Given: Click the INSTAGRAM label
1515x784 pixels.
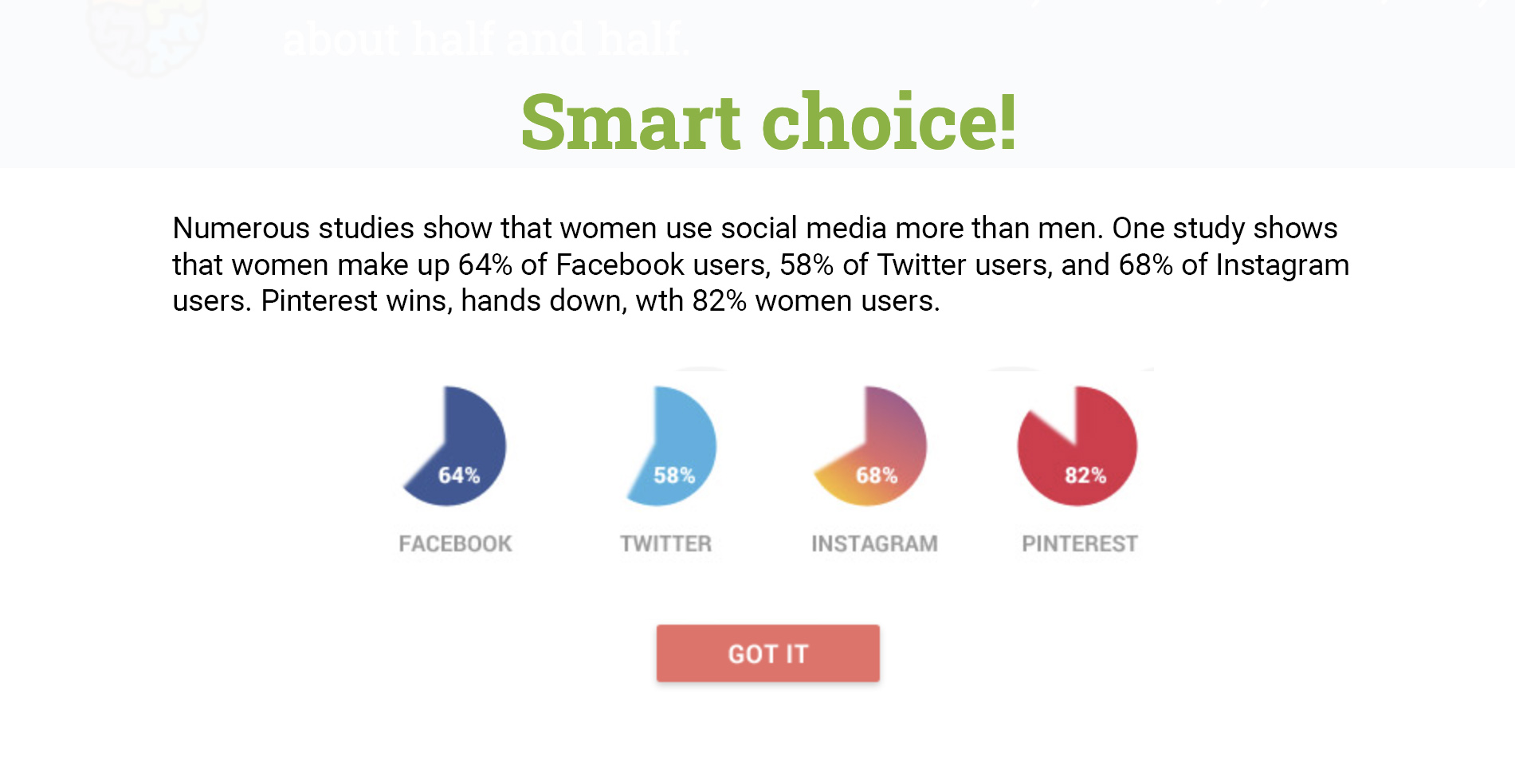Looking at the screenshot, I should 874,543.
